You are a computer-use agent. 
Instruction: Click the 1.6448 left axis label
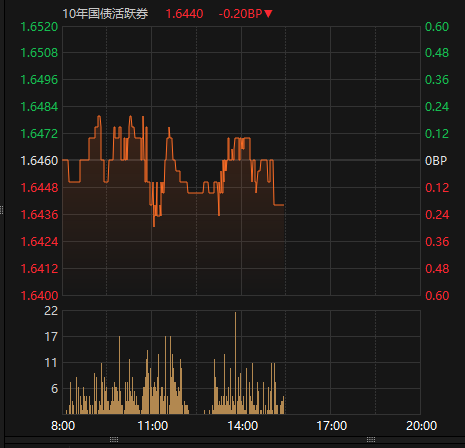pyautogui.click(x=39, y=188)
